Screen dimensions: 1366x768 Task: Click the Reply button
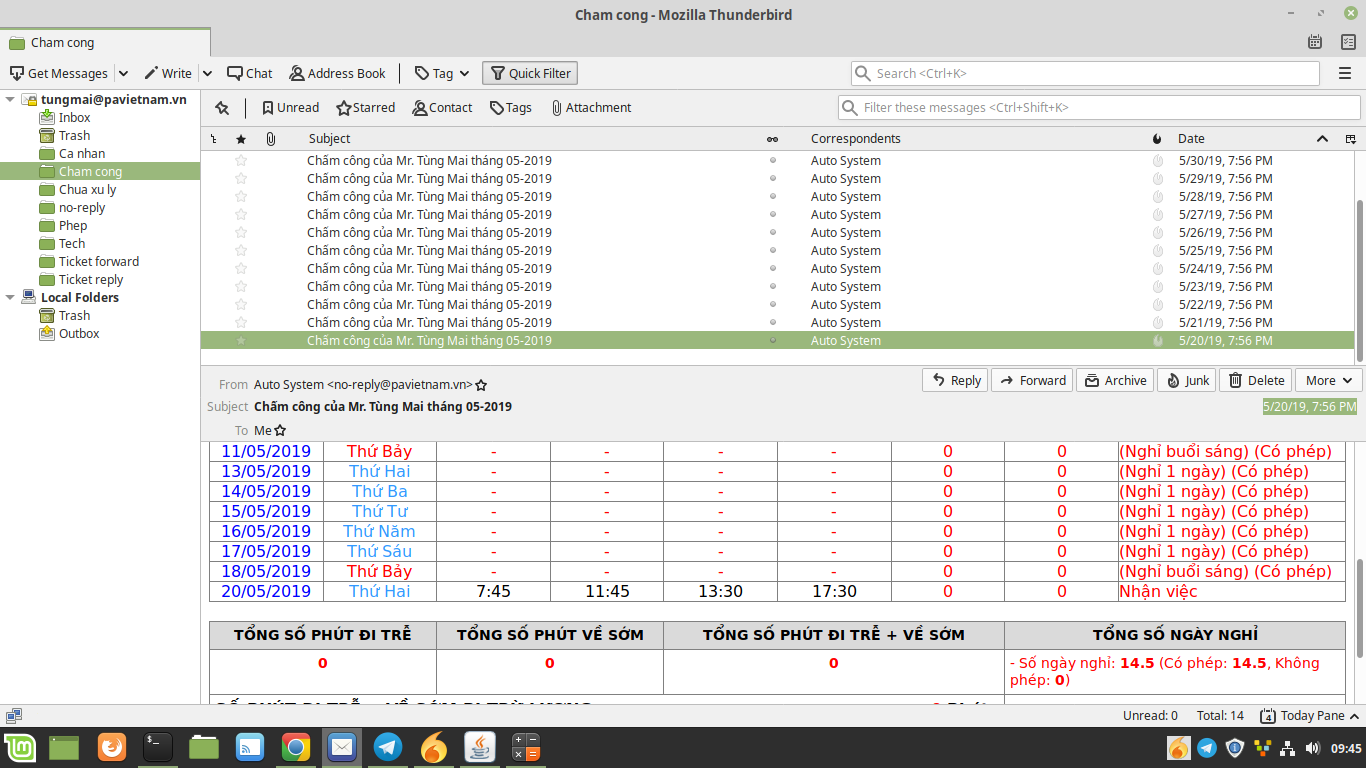click(955, 380)
